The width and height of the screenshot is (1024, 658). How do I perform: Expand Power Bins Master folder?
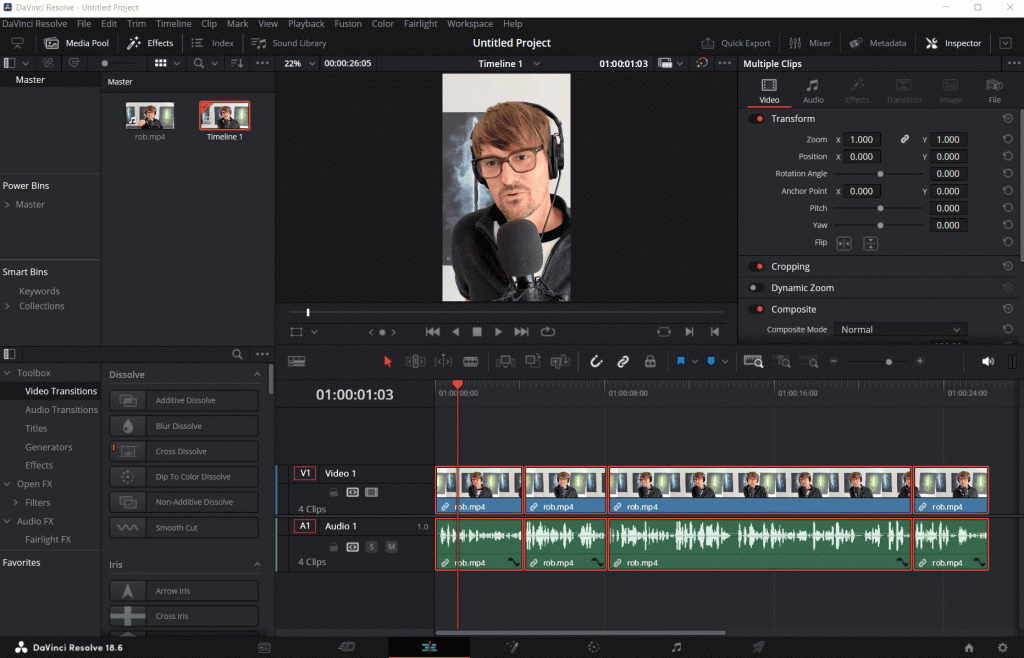[x=7, y=204]
